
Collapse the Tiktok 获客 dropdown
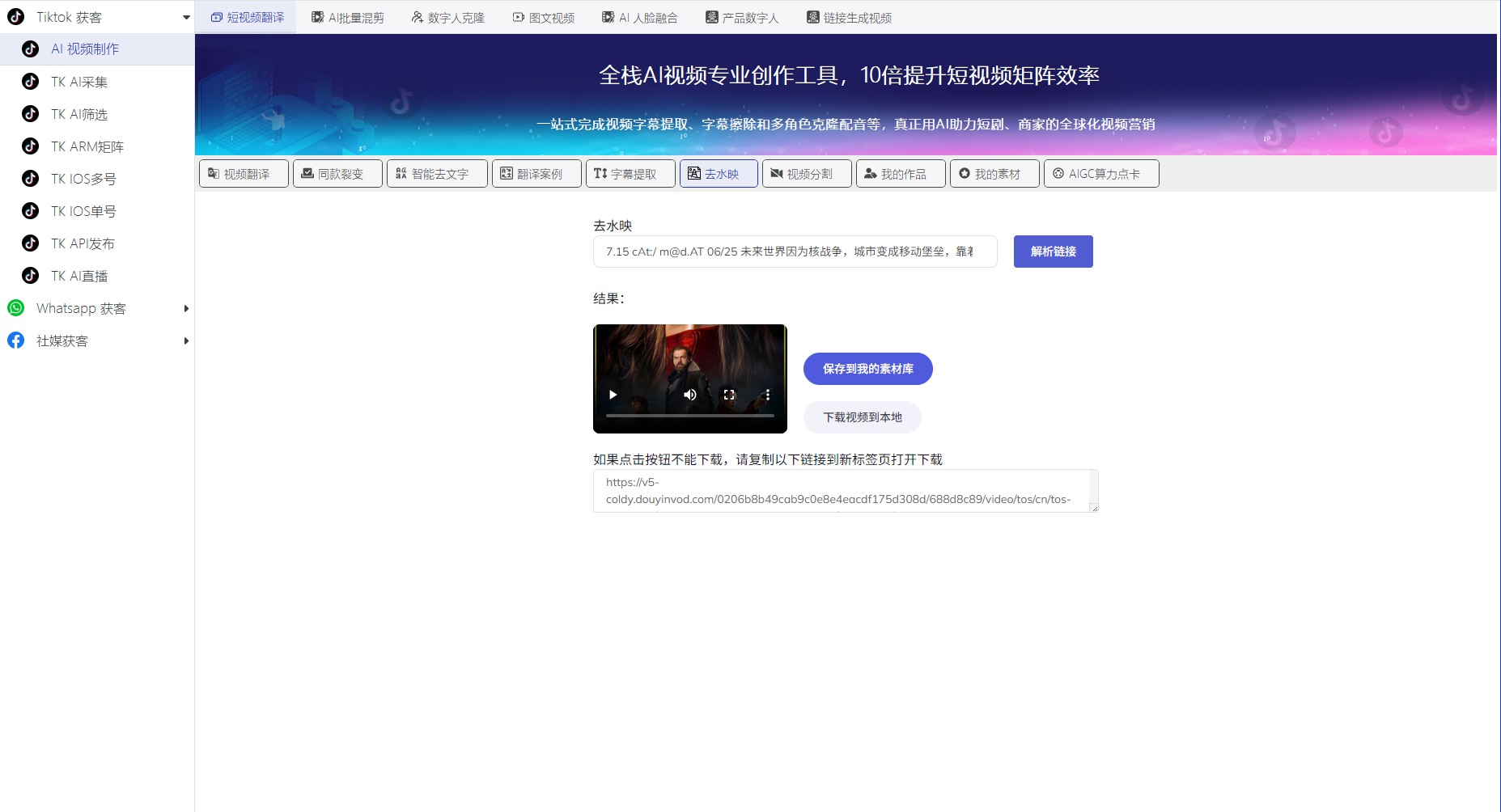[x=186, y=16]
